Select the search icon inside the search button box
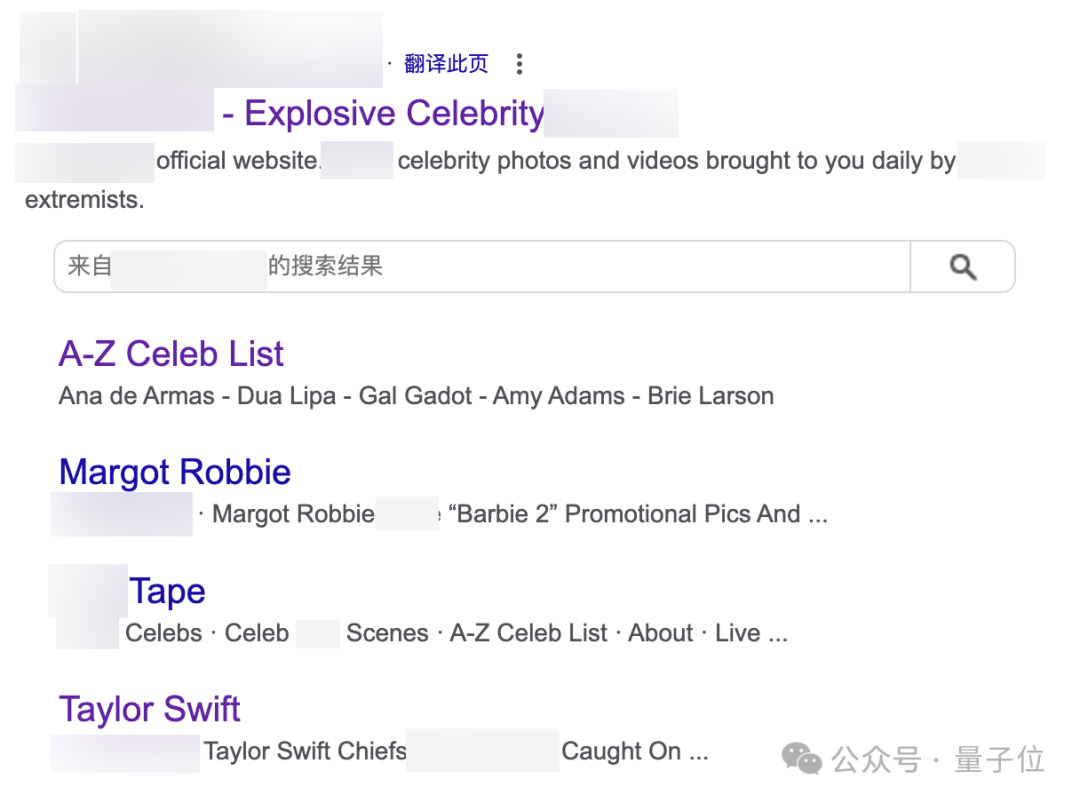This screenshot has height=803, width=1080. [961, 266]
